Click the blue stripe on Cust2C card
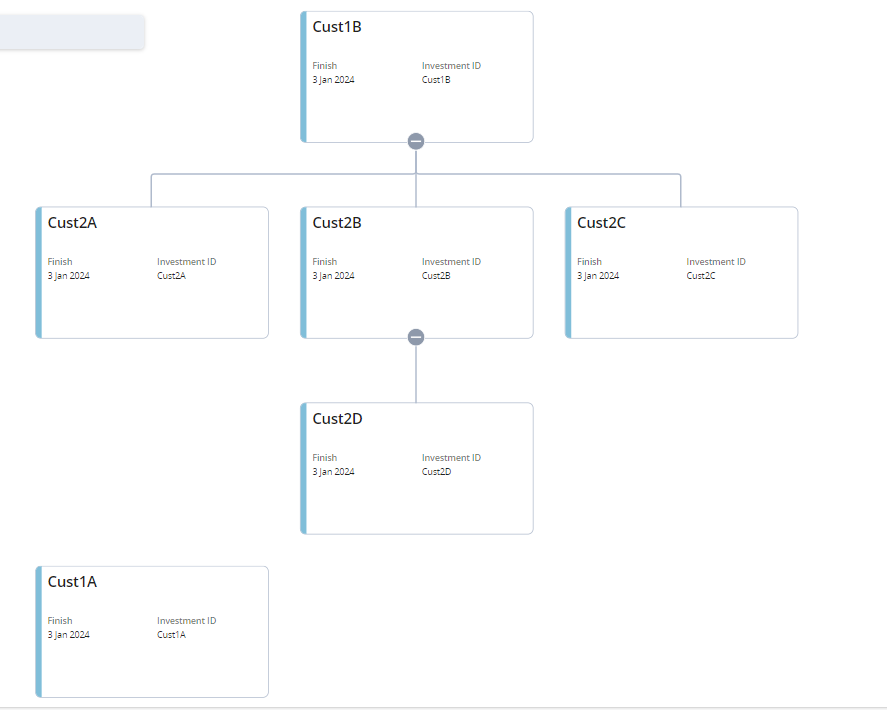887x710 pixels. pos(568,272)
